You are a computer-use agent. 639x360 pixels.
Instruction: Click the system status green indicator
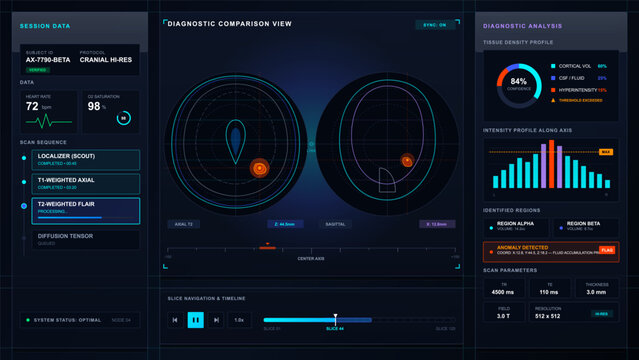click(28, 320)
